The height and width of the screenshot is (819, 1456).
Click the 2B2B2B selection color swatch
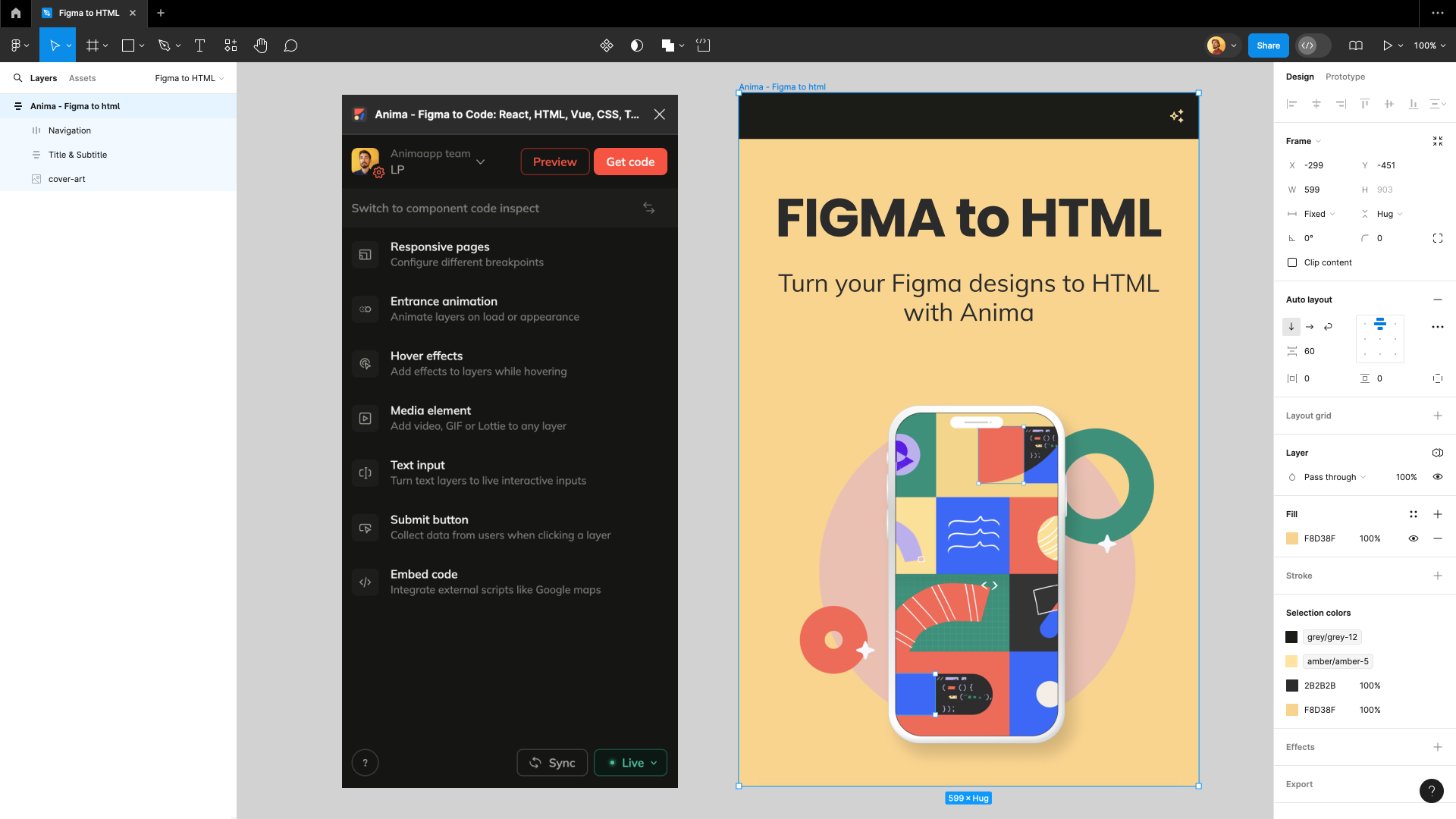(x=1292, y=686)
